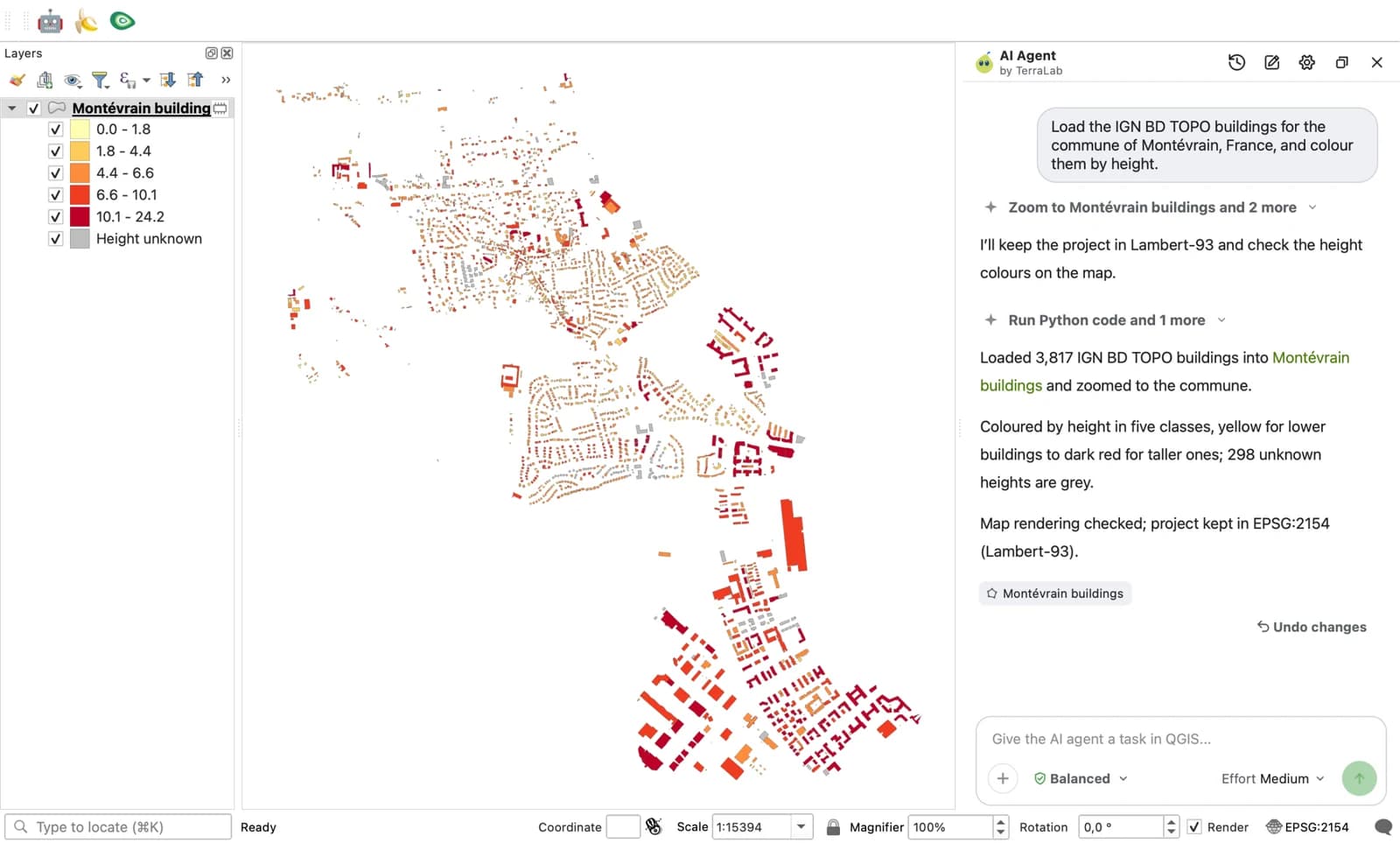Click filter legend by expression icon
This screenshot has width=1400, height=843.
(129, 80)
